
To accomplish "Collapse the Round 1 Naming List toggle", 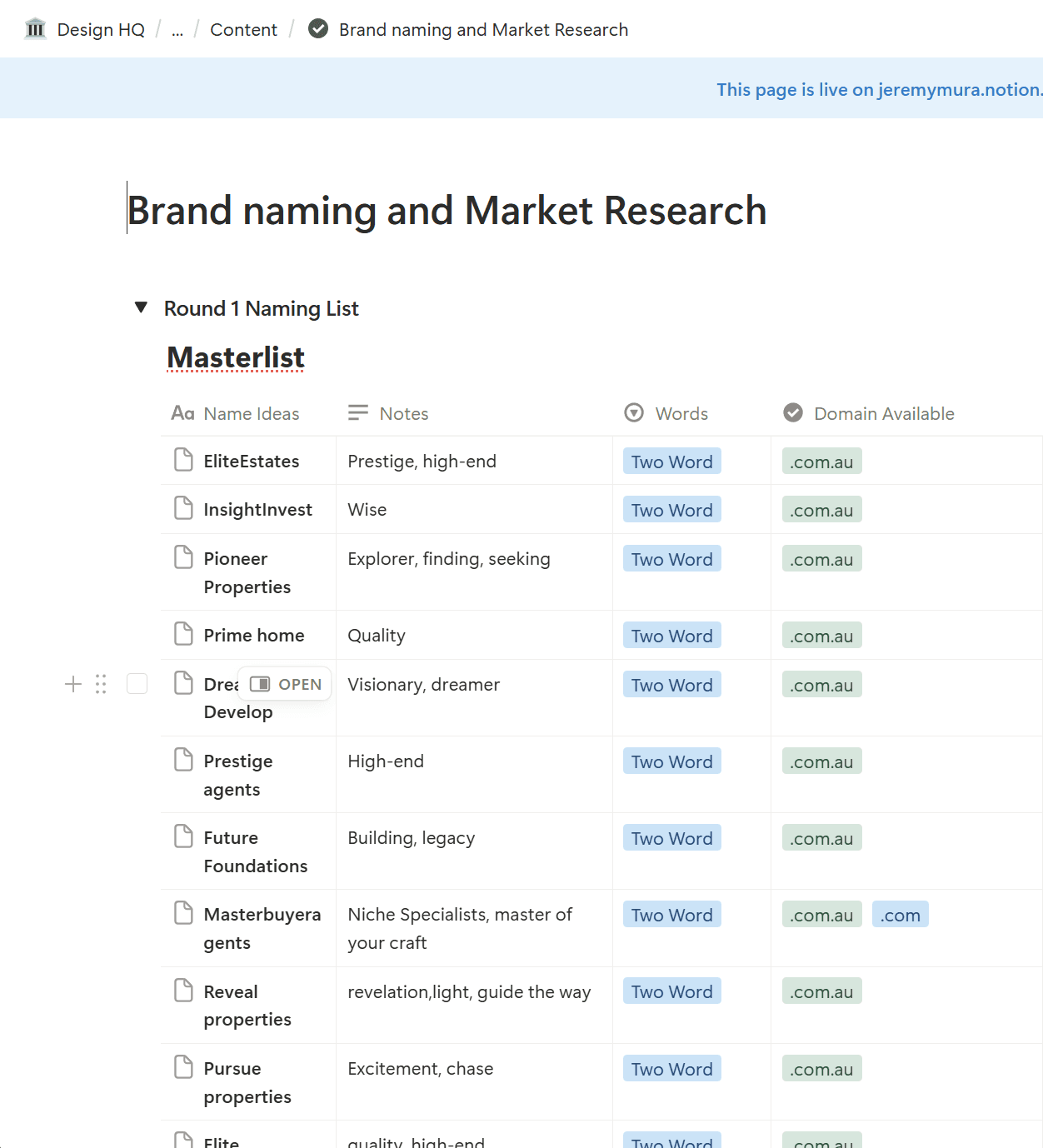I will [141, 307].
